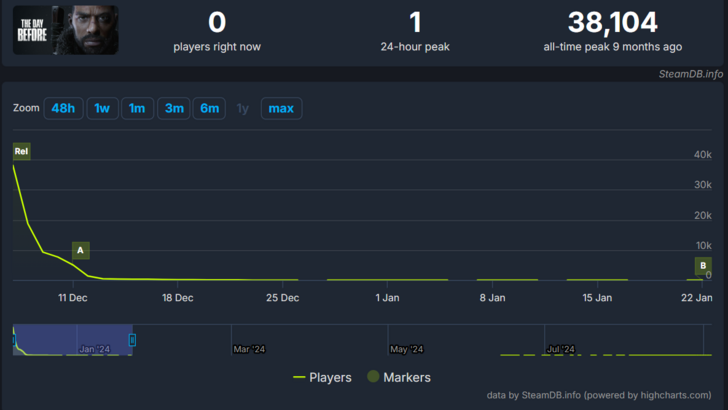Click navigator timeline near May '24

(406, 348)
